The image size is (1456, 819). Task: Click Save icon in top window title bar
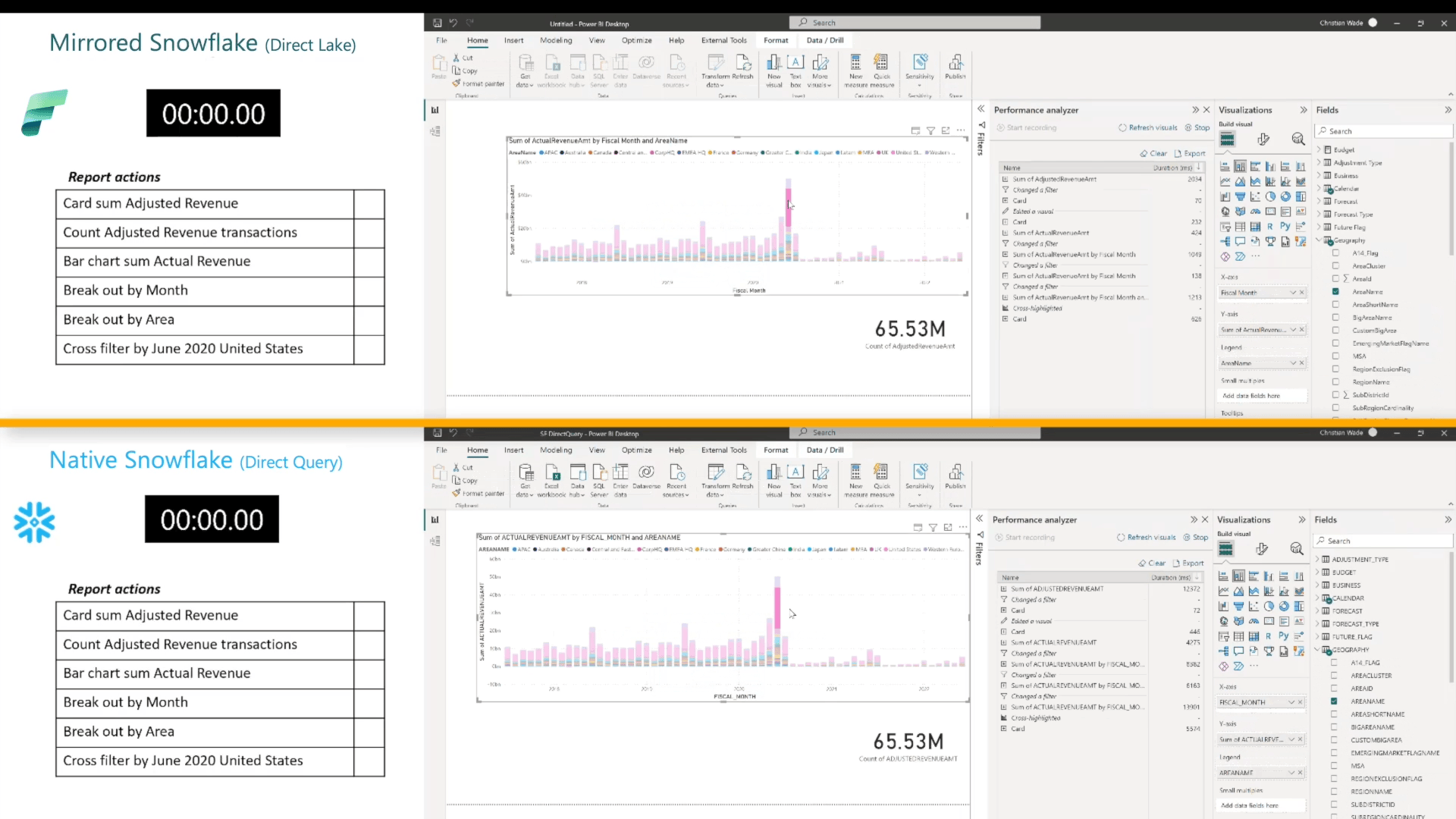pos(437,23)
